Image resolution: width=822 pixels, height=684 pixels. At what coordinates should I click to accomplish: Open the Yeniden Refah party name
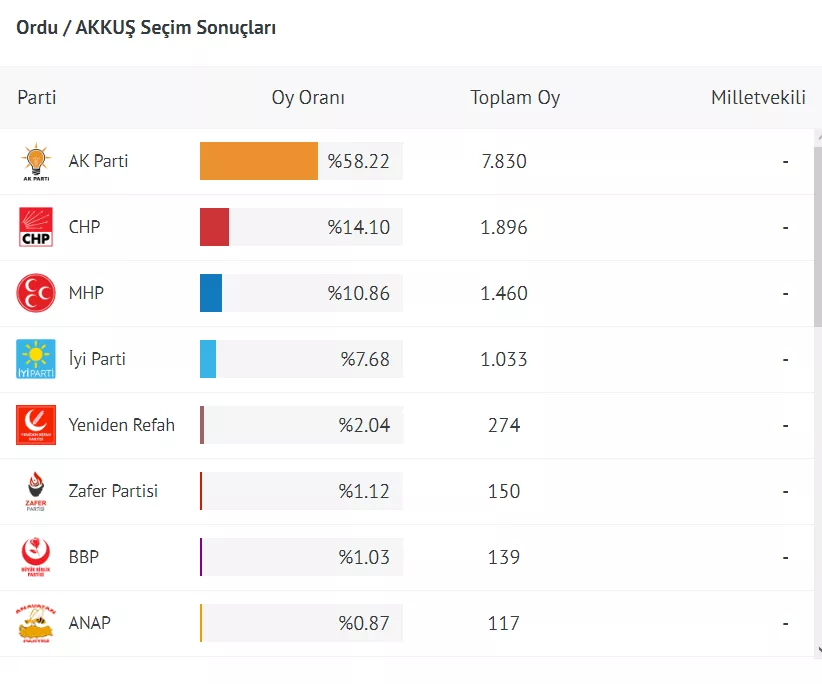121,425
